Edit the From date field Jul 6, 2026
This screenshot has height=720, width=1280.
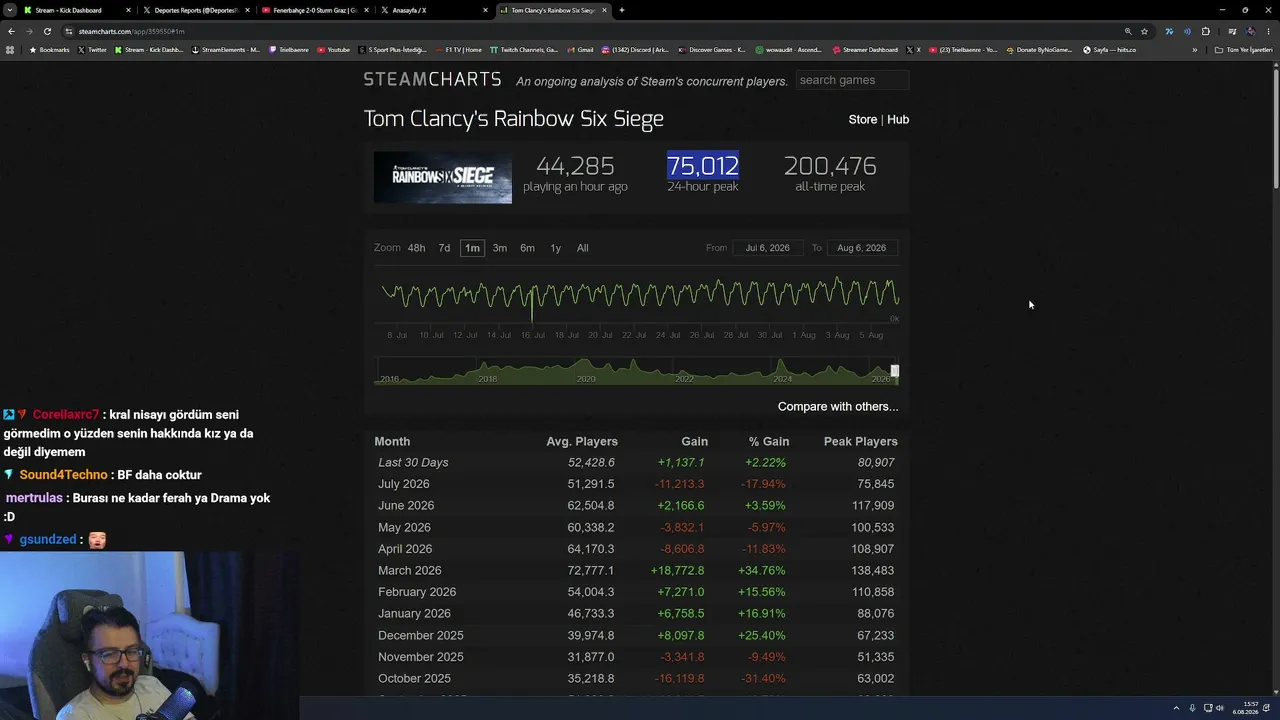[x=768, y=248]
